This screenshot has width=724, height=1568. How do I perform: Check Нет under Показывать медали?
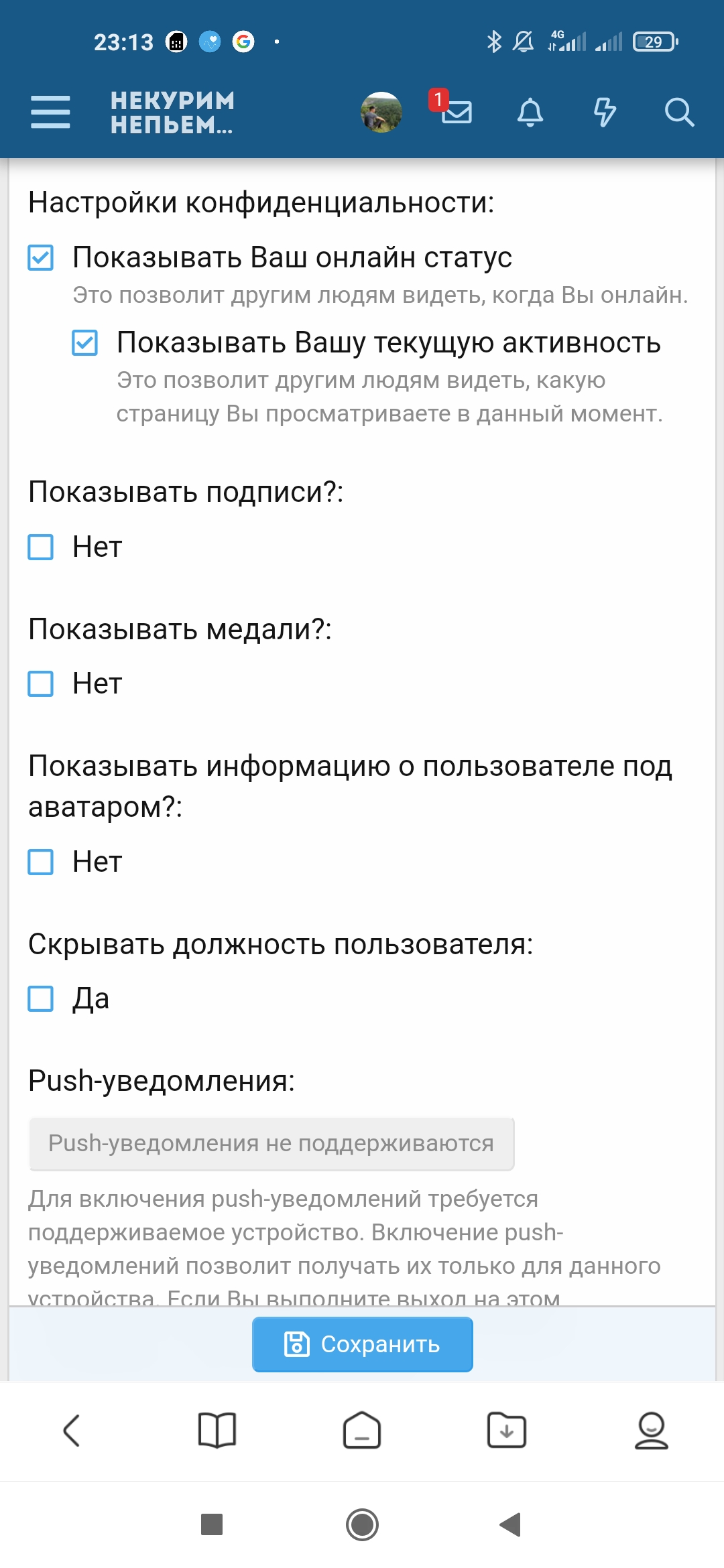coord(41,683)
